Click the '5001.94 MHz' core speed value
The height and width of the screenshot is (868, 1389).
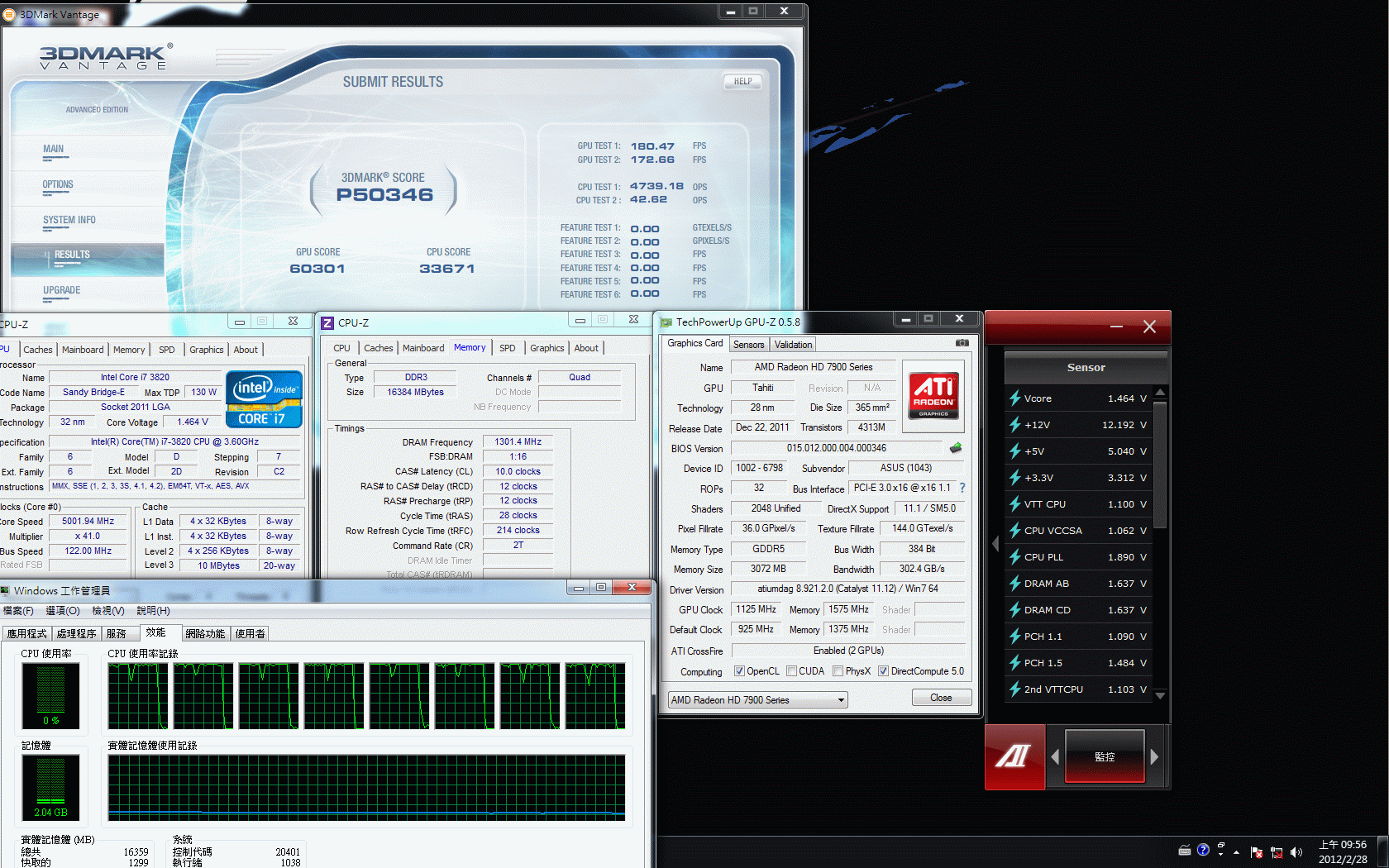pyautogui.click(x=88, y=521)
